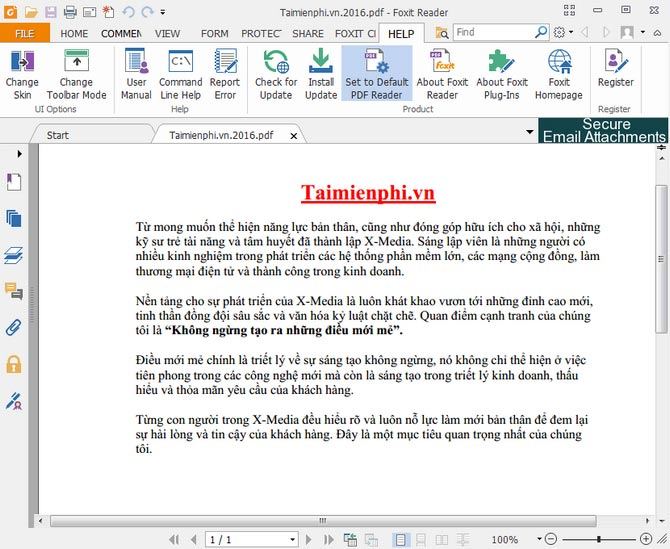Open the zoom percentage dropdown
Image resolution: width=670 pixels, height=549 pixels.
pos(539,539)
